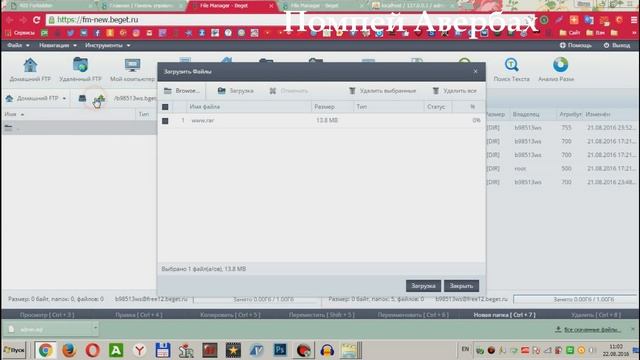Click Удалить выбранные in upload dialog
The width and height of the screenshot is (640, 360).
coord(382,91)
